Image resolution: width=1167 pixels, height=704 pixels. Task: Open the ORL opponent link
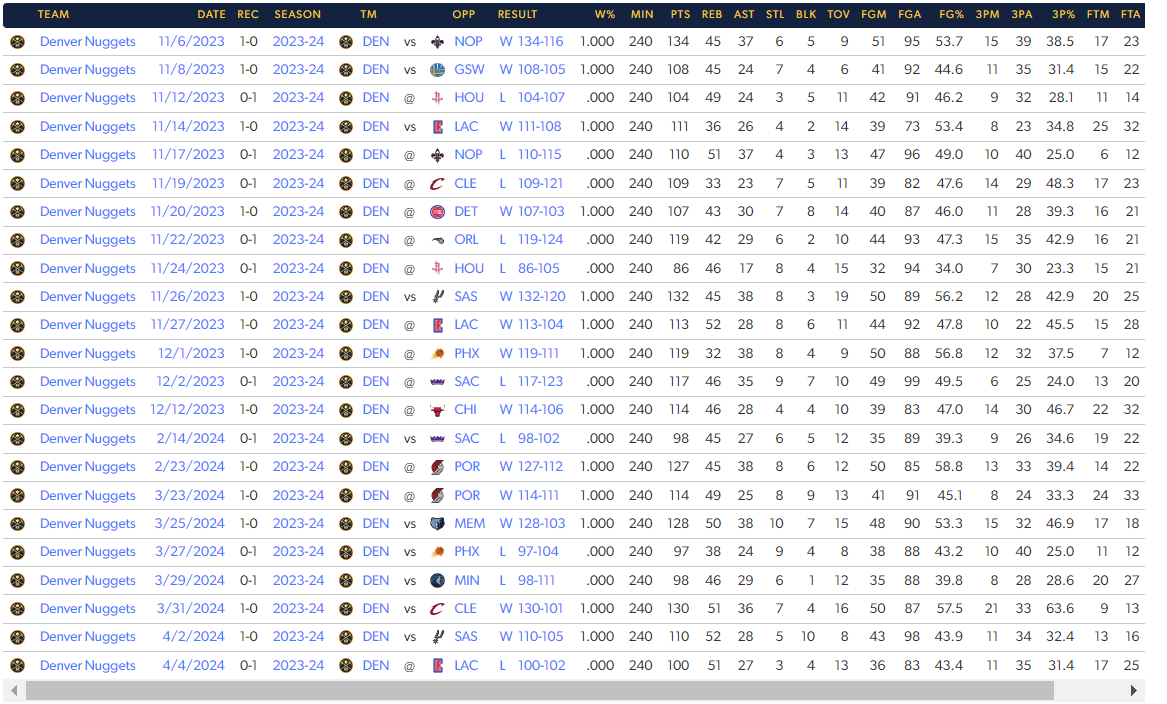466,240
